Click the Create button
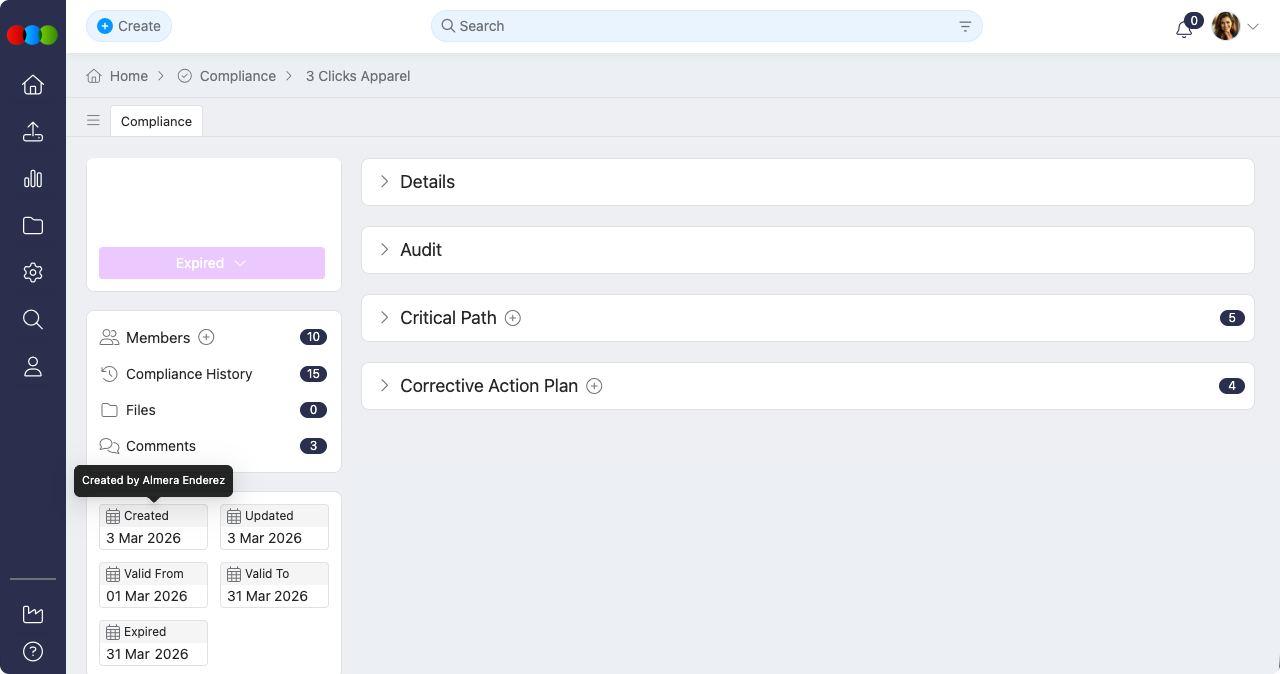 (x=129, y=26)
